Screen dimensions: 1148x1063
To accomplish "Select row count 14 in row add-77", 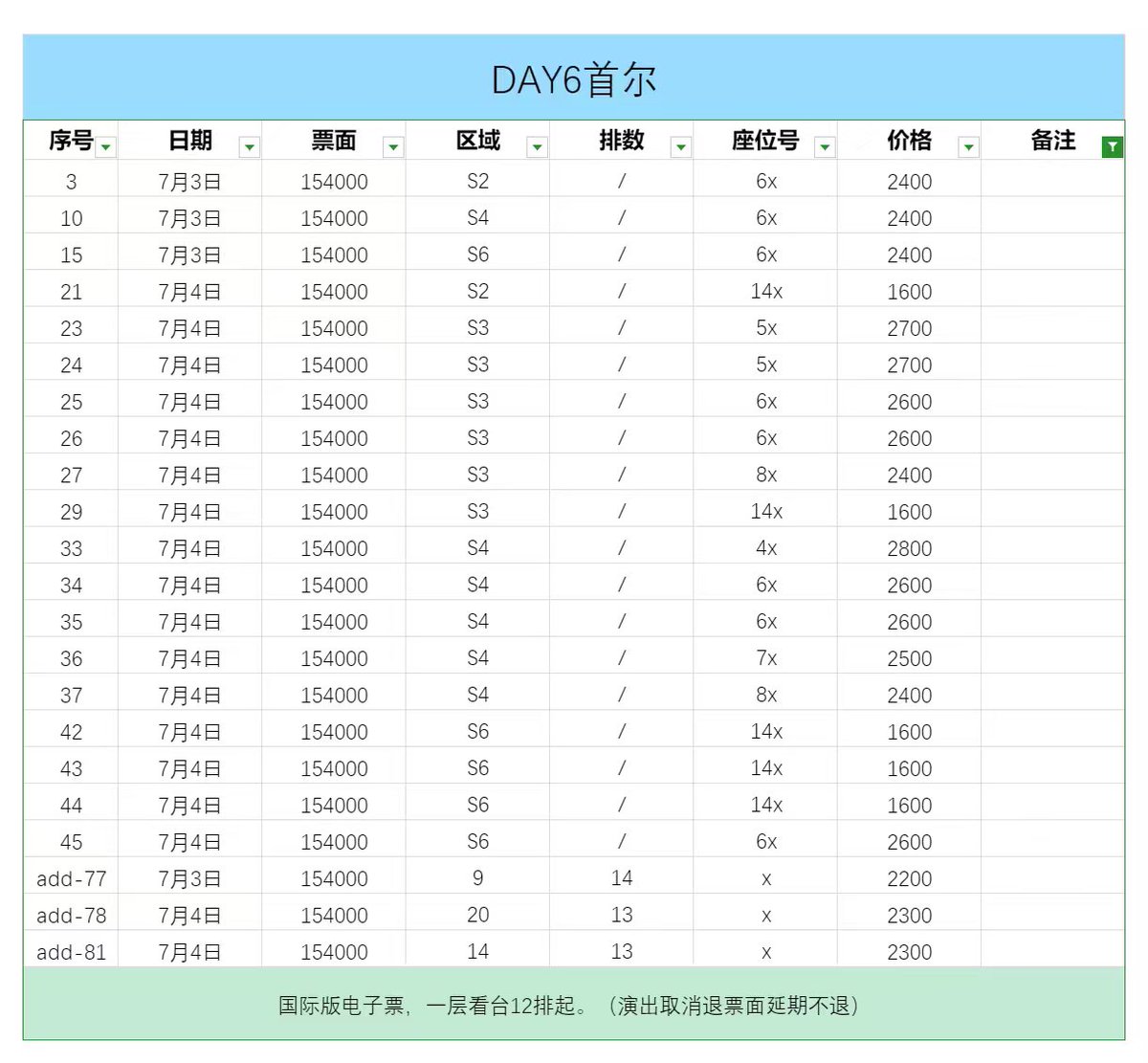I will pos(622,878).
